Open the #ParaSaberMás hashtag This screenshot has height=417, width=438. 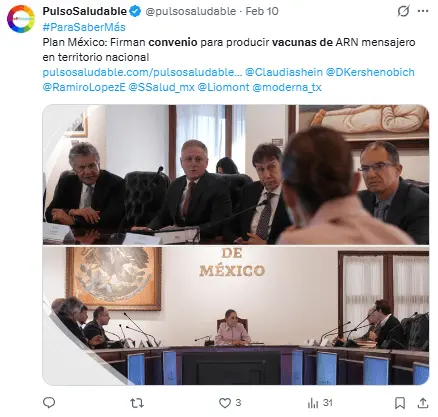pos(84,27)
